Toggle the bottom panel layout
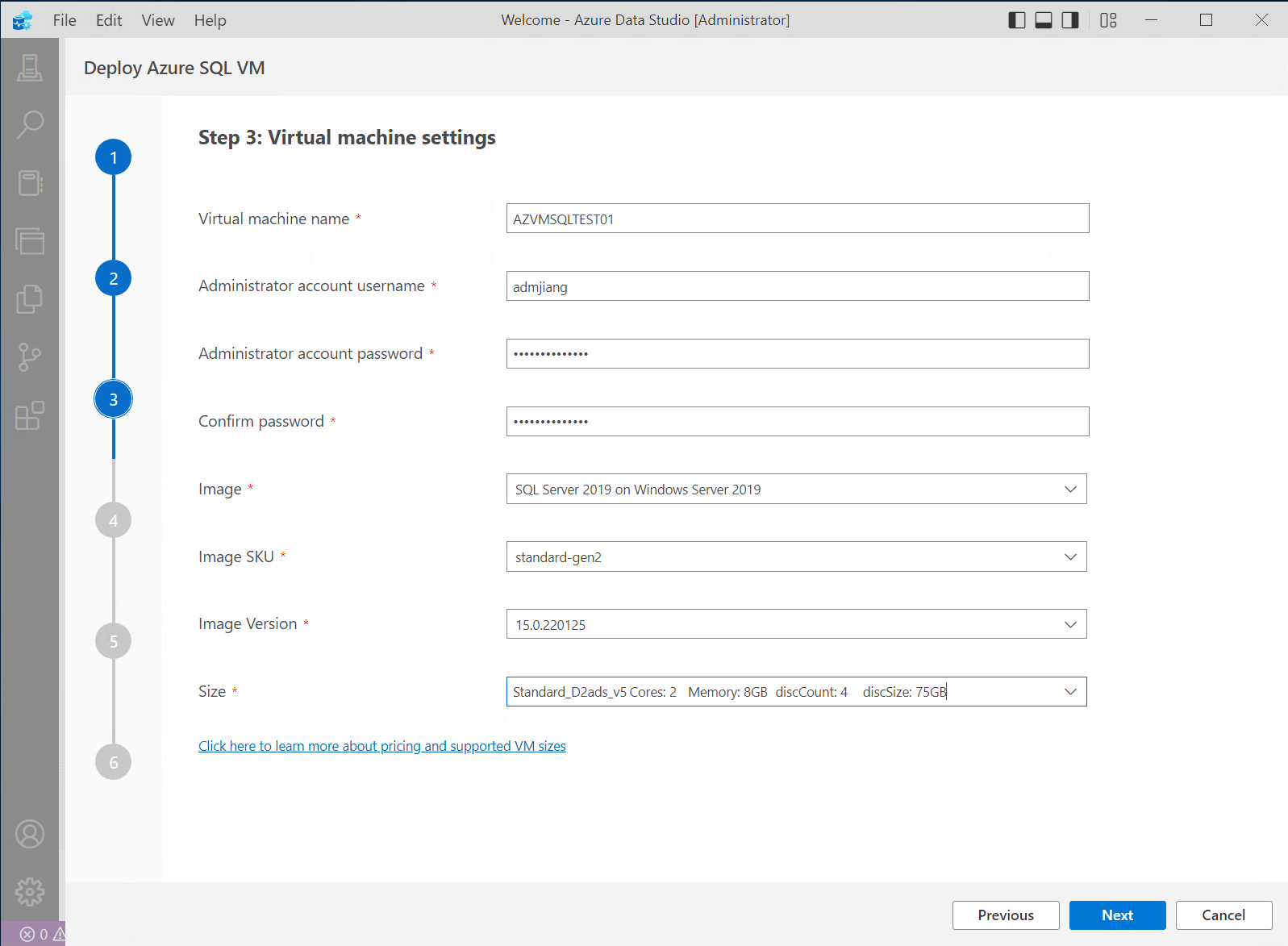Viewport: 1288px width, 946px height. point(1044,20)
